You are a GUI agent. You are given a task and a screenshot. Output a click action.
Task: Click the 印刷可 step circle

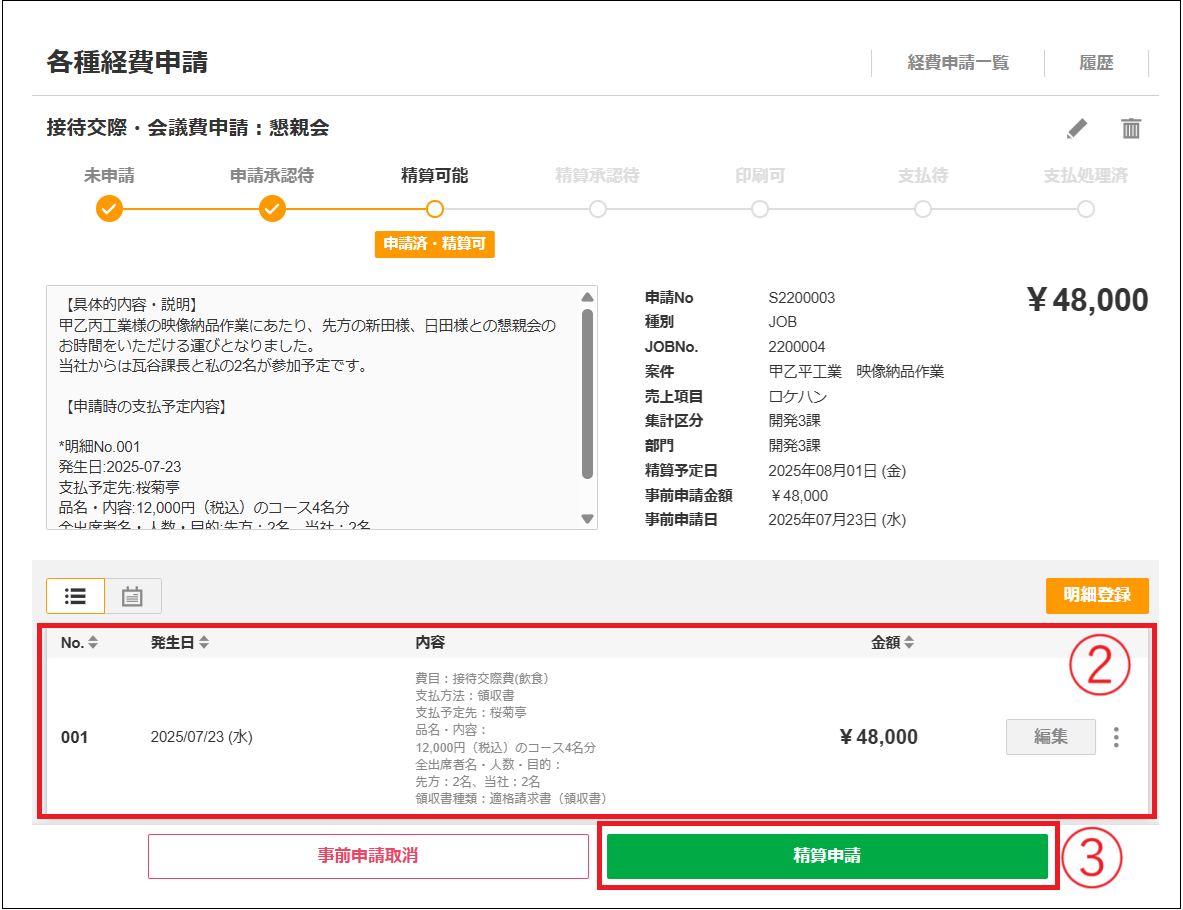pos(760,209)
